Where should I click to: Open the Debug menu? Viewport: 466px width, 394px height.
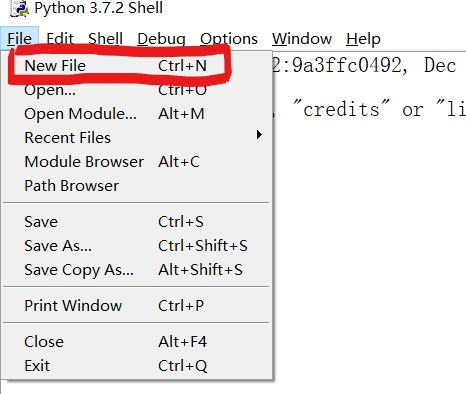point(161,39)
